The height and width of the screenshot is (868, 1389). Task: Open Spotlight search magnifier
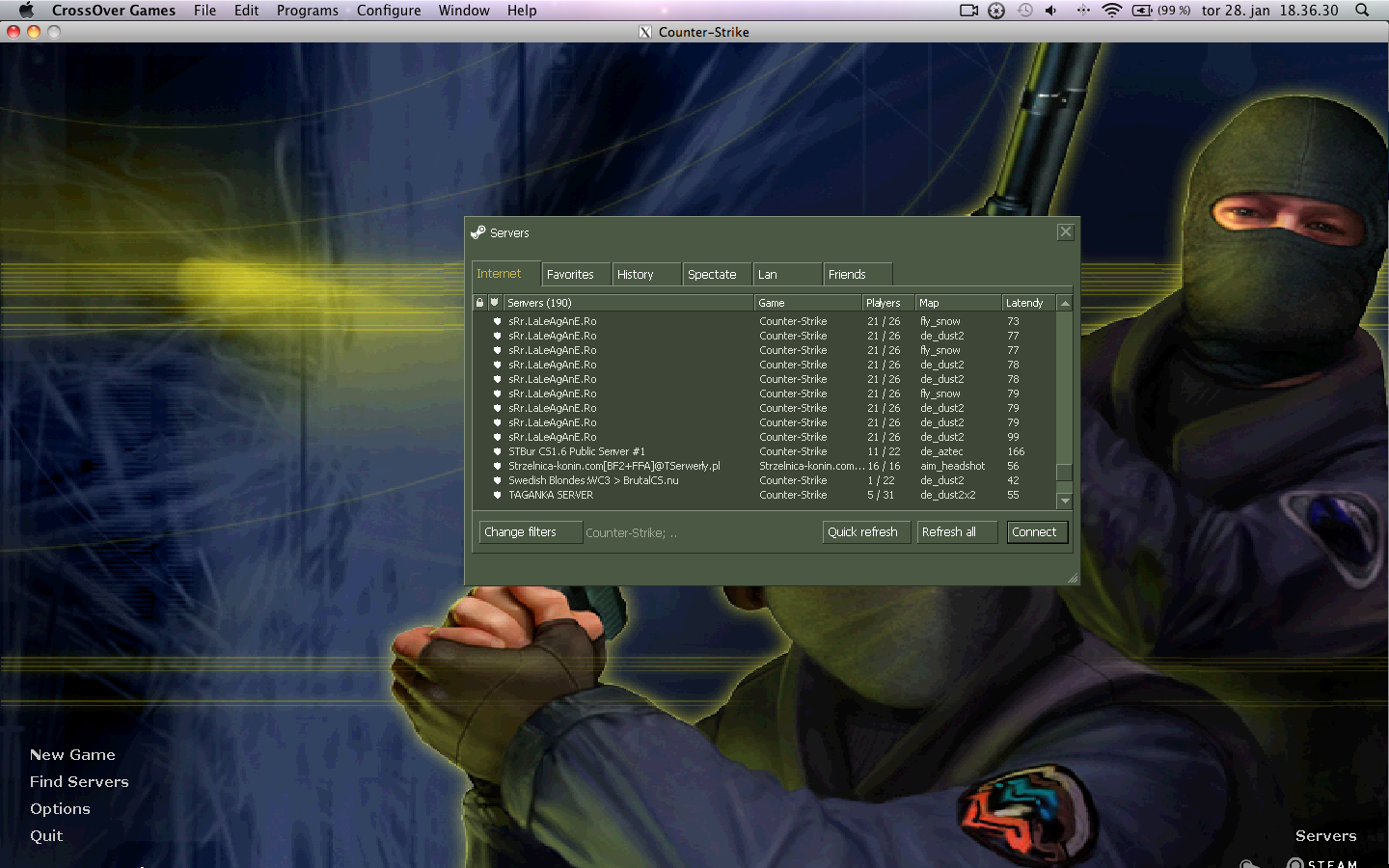1362,11
